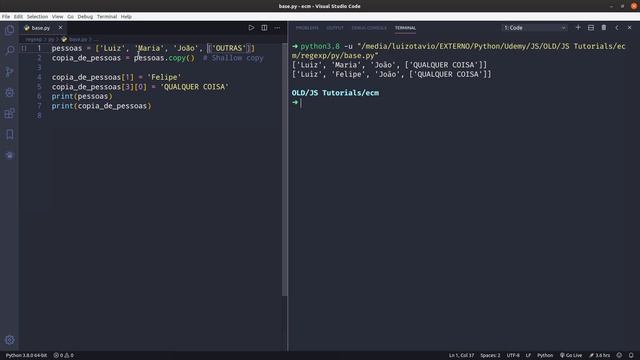Switch to the PROBLEMS panel tab
The width and height of the screenshot is (640, 360).
[307, 28]
